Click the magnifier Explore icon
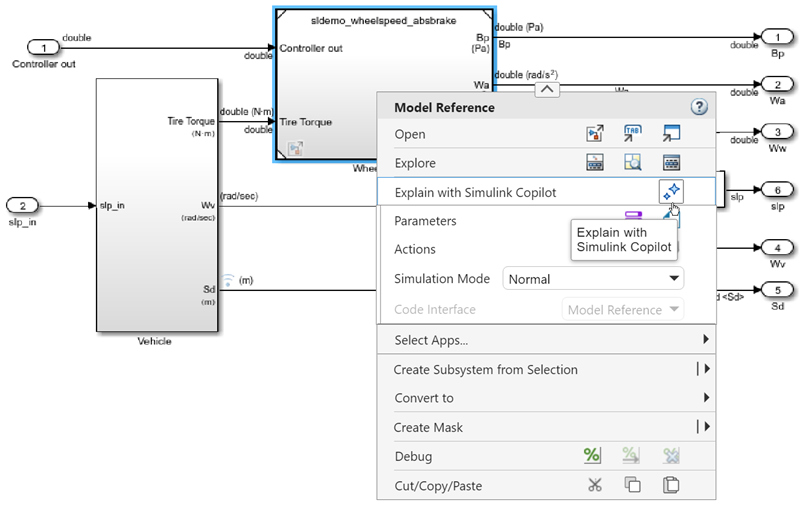The image size is (800, 507). tap(632, 163)
